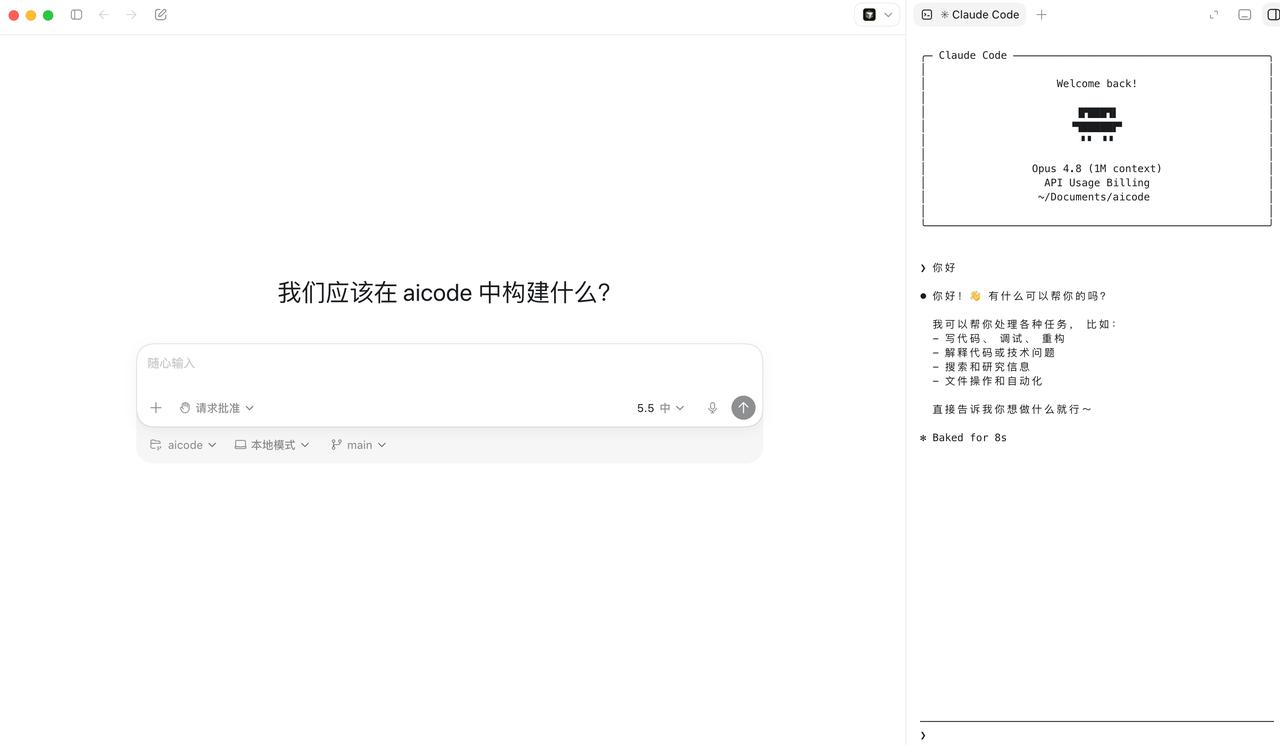Send the message with arrow button

pos(743,407)
